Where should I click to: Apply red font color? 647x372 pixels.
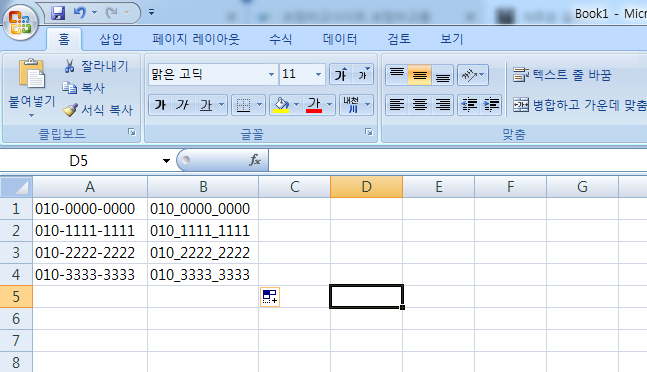coord(314,105)
